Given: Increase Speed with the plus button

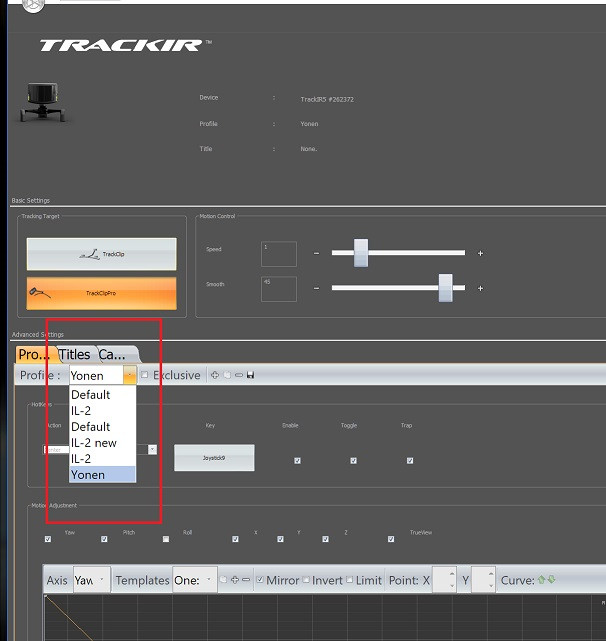Looking at the screenshot, I should pyautogui.click(x=480, y=253).
